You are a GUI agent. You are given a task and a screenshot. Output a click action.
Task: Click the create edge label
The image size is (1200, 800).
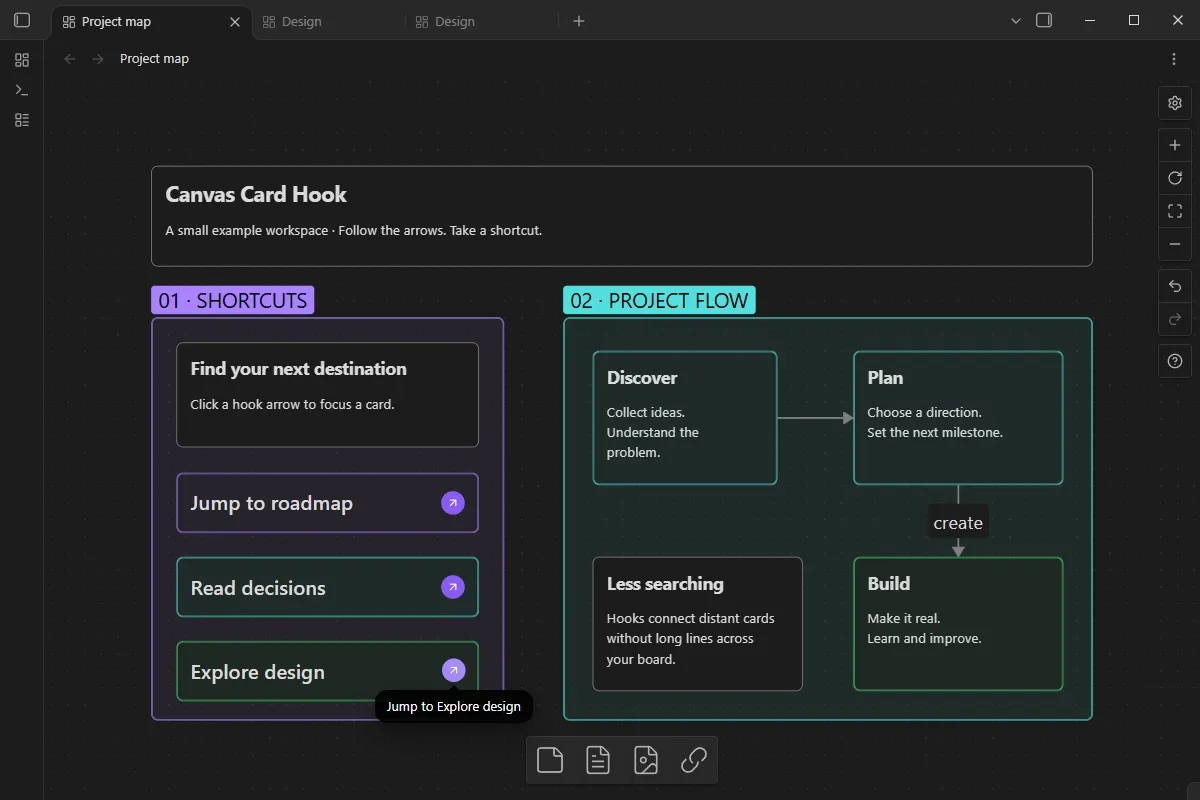coord(958,523)
